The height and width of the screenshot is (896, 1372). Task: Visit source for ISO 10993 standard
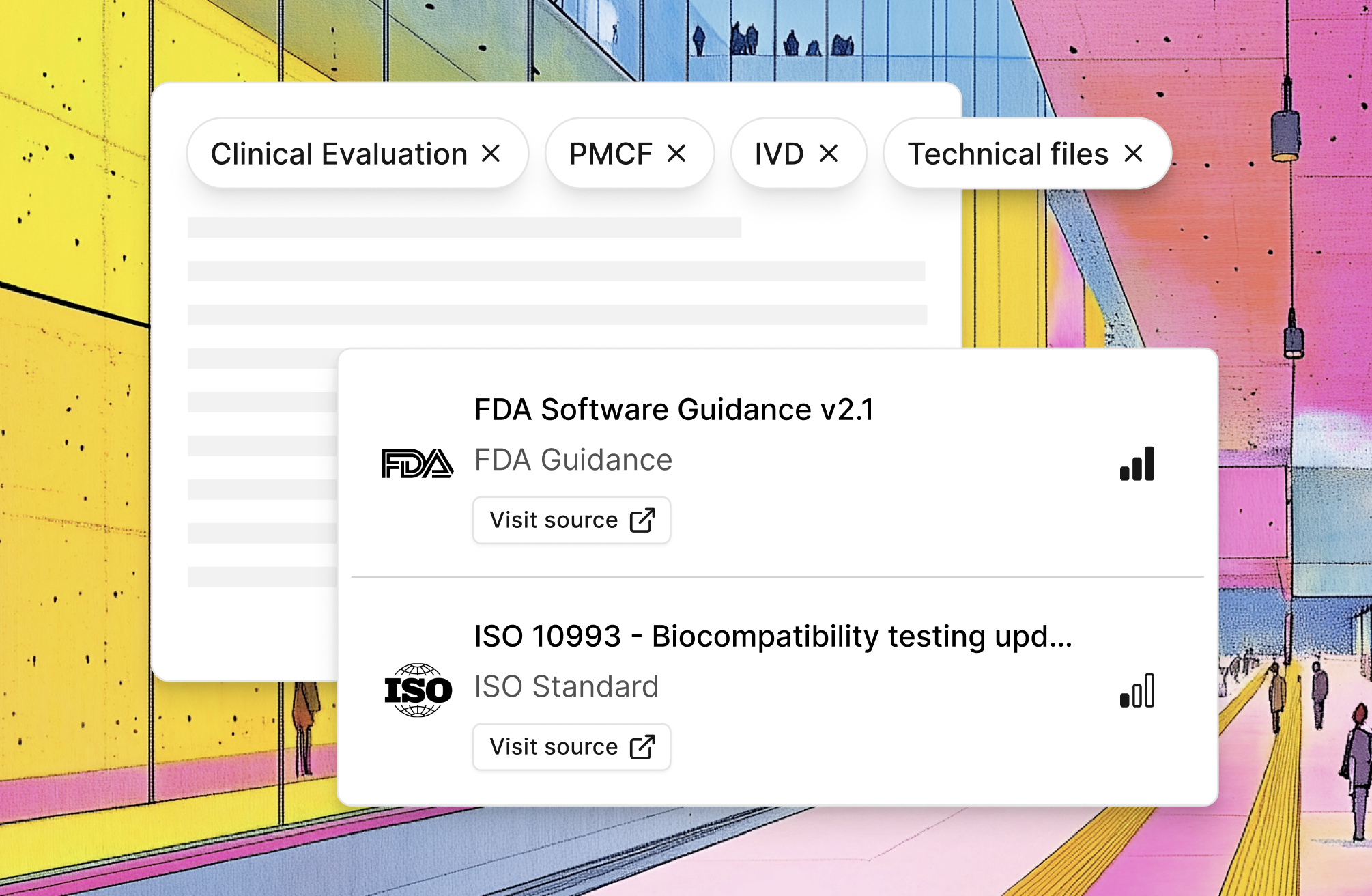pos(571,746)
